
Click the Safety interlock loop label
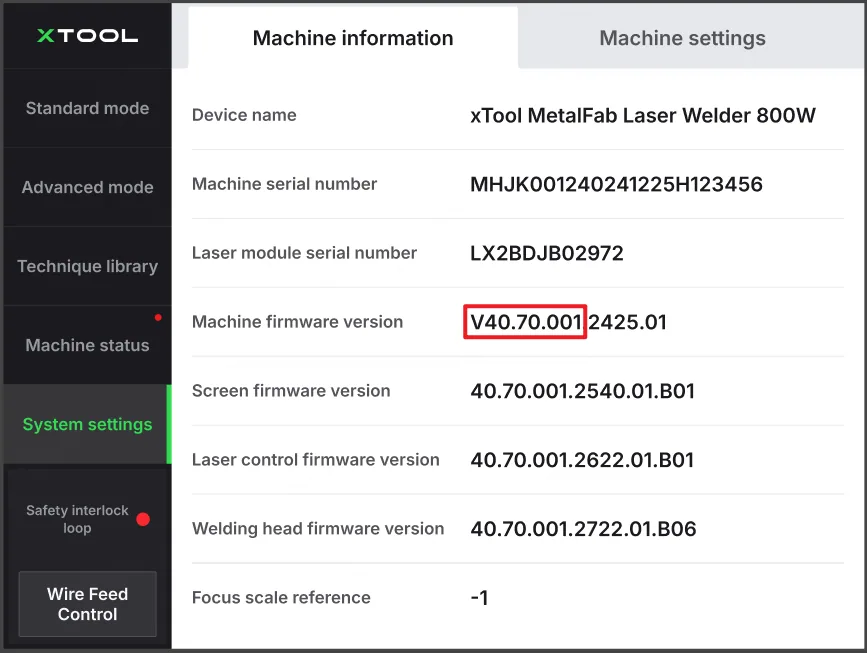point(77,519)
